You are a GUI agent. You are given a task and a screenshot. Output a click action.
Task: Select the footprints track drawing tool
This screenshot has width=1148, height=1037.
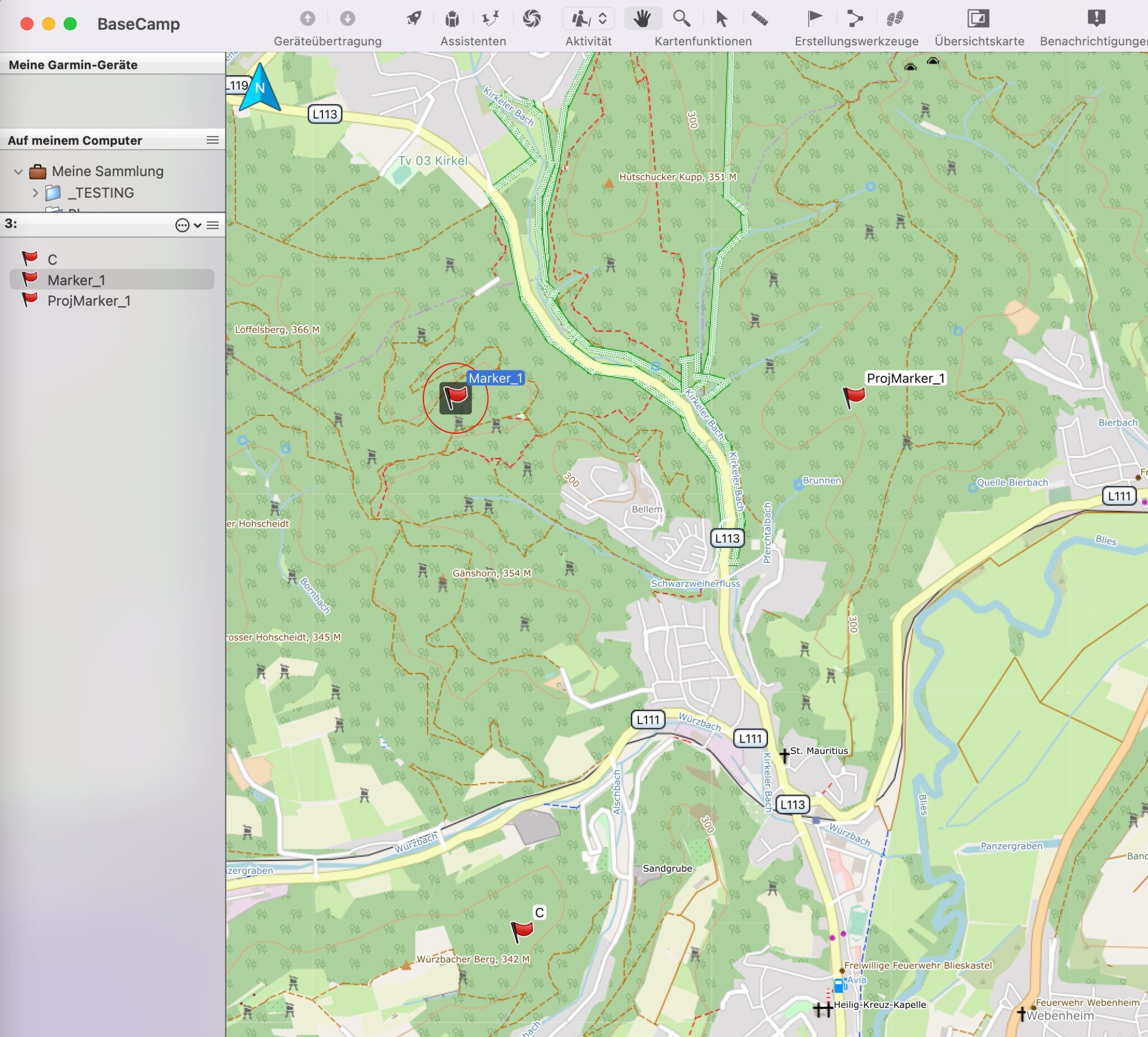[895, 19]
